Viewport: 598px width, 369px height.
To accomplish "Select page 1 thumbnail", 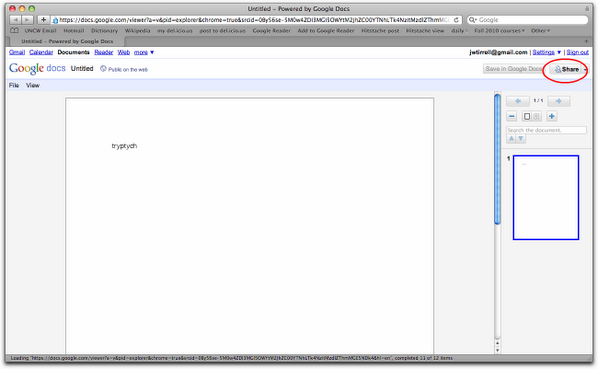I will coord(546,197).
